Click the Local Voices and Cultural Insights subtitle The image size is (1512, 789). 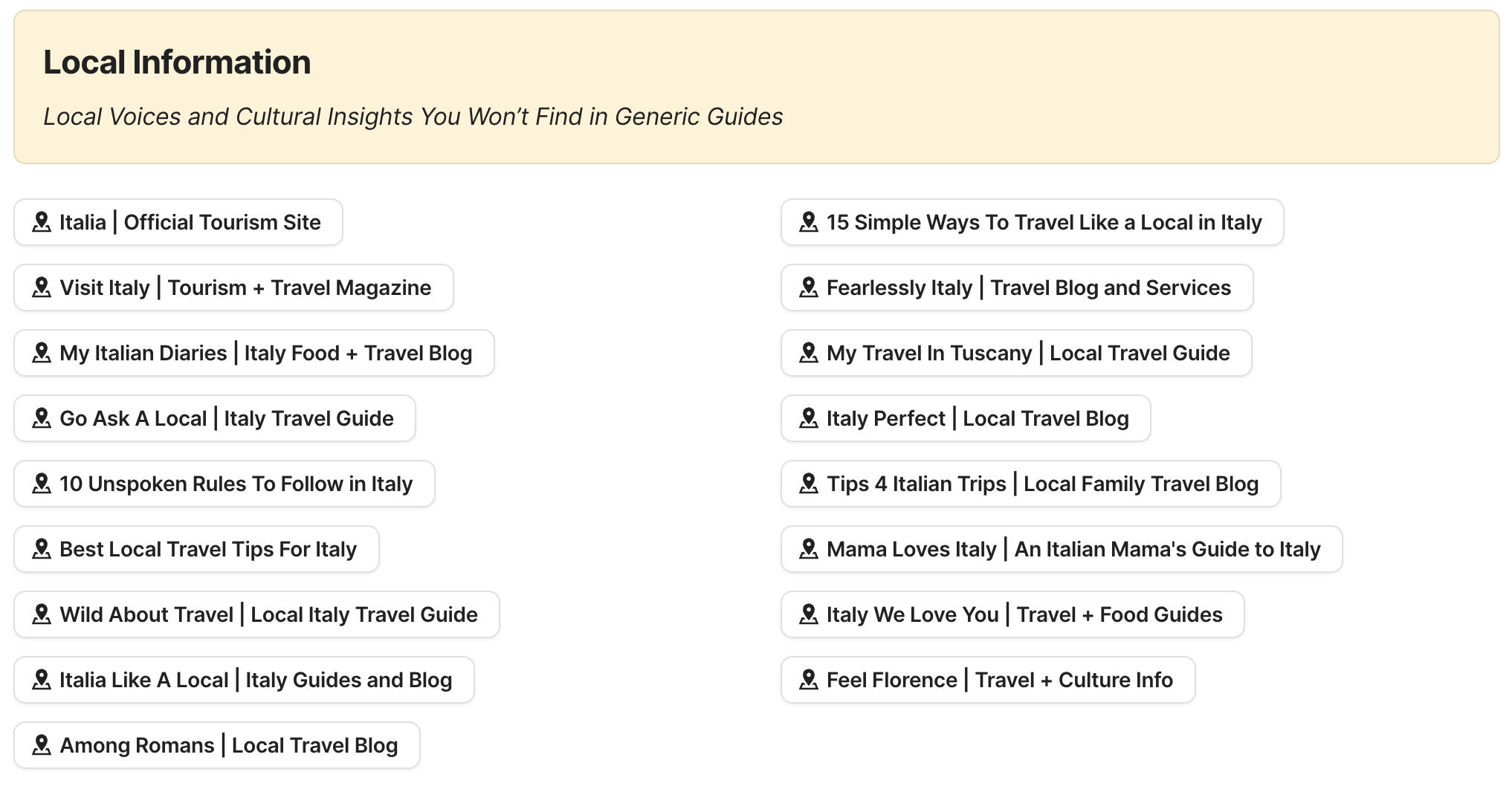[413, 117]
